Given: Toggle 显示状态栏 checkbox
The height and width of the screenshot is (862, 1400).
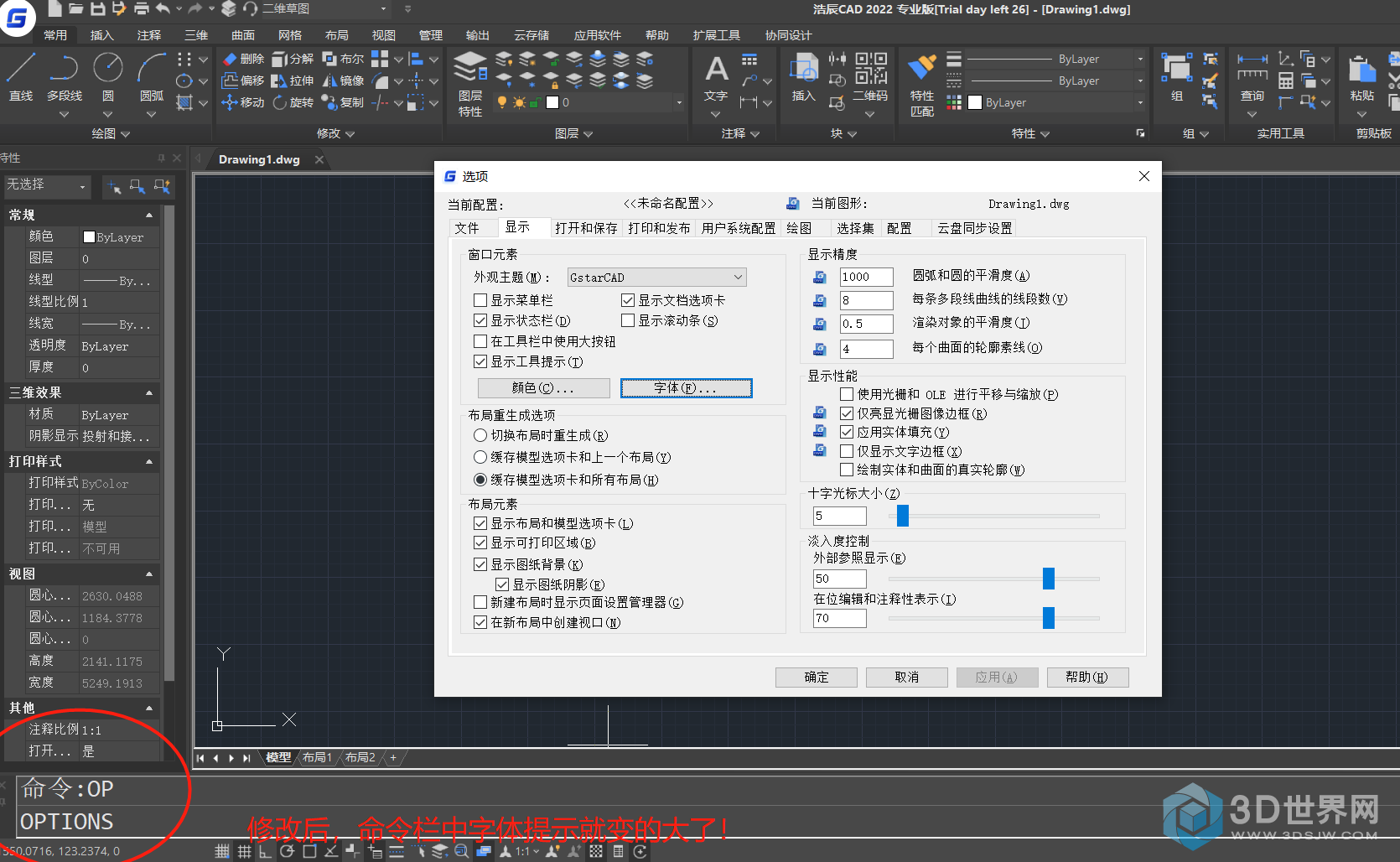Looking at the screenshot, I should (480, 320).
